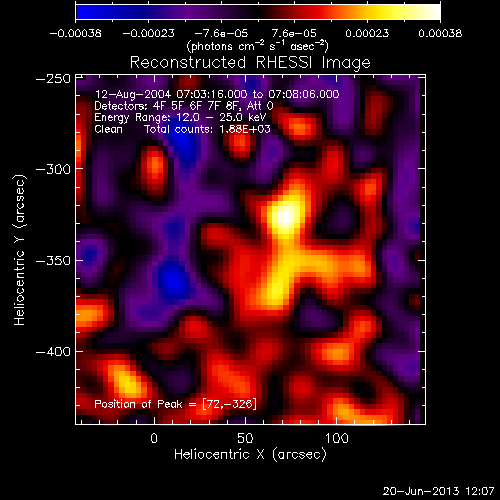Click the 100 tick label on the X axis

(x=337, y=438)
